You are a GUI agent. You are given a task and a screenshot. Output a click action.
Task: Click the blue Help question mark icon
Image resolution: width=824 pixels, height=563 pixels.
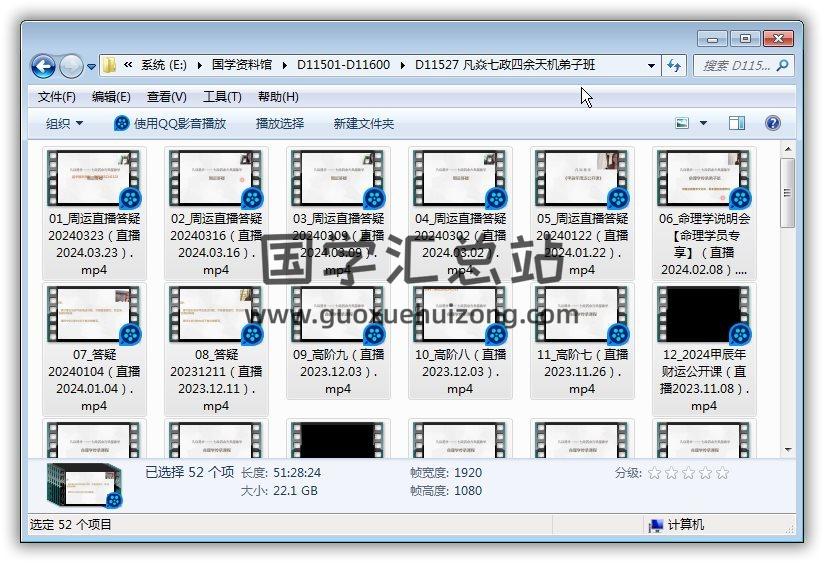(772, 124)
